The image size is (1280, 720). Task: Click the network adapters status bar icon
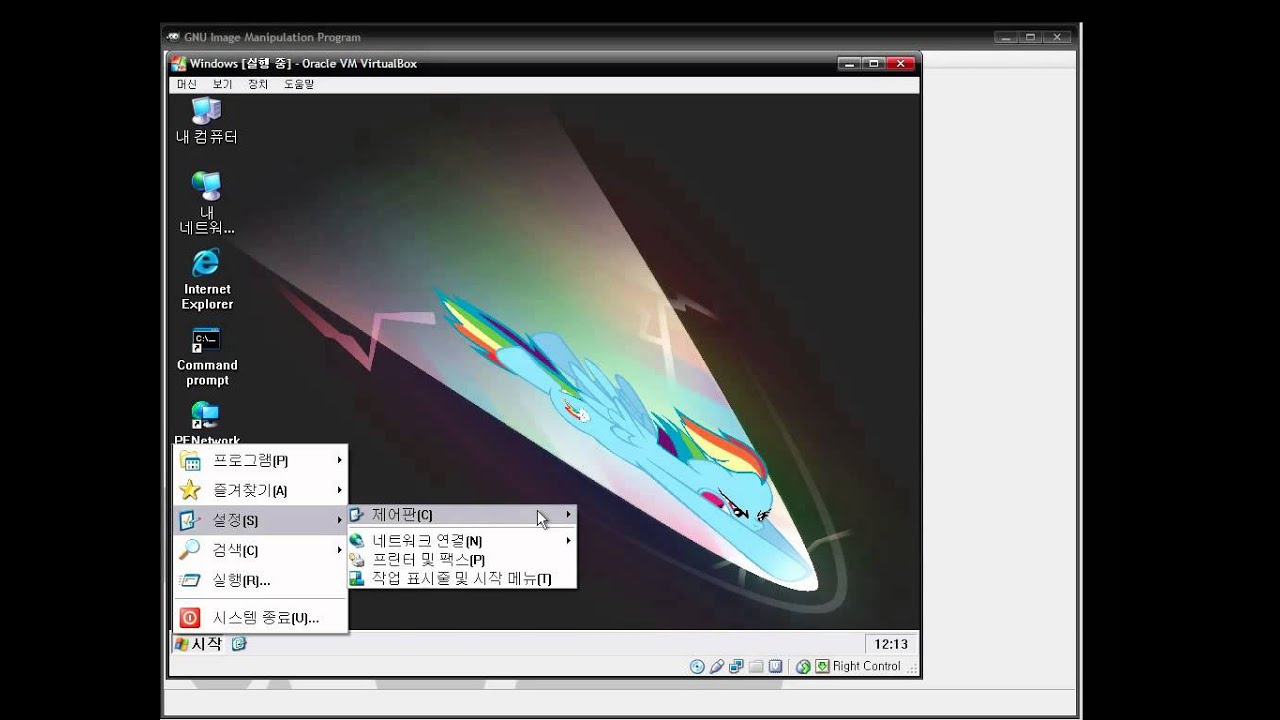pyautogui.click(x=736, y=666)
